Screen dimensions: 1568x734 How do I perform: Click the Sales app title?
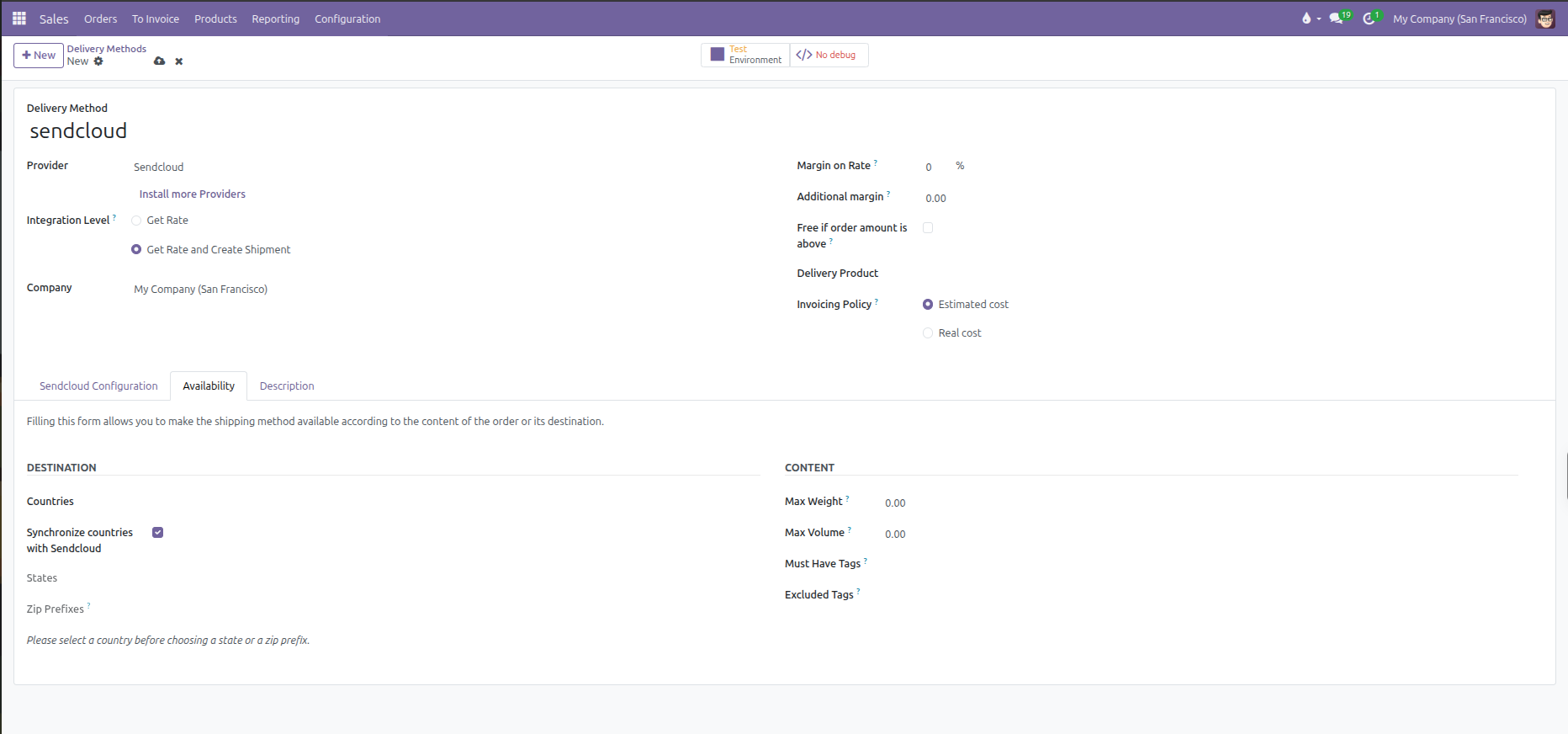pos(54,19)
